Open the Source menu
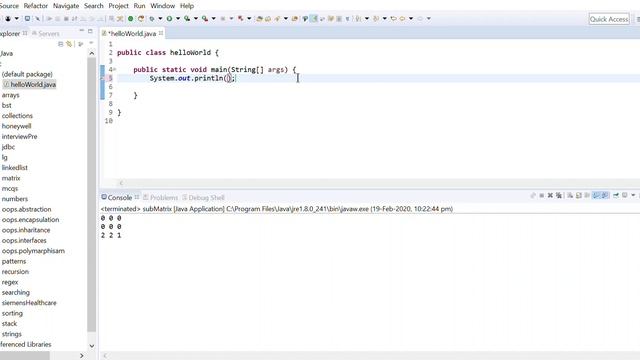Image resolution: width=640 pixels, height=360 pixels. [x=9, y=6]
